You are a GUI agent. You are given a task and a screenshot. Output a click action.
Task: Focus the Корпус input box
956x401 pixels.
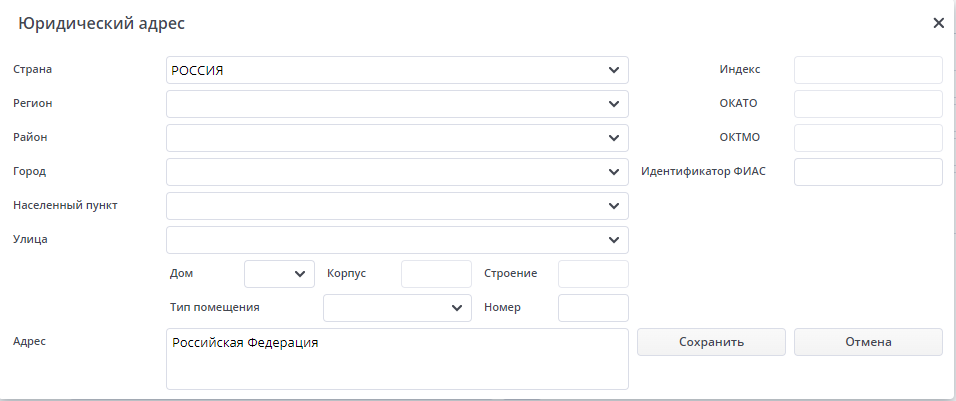point(436,274)
